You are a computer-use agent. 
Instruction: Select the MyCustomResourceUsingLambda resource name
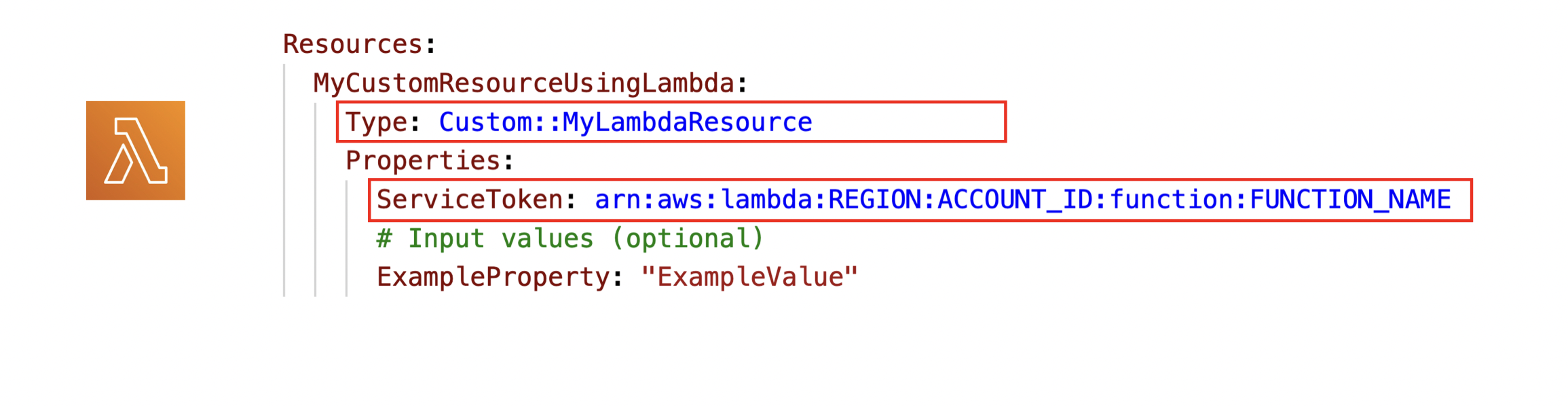(x=523, y=84)
